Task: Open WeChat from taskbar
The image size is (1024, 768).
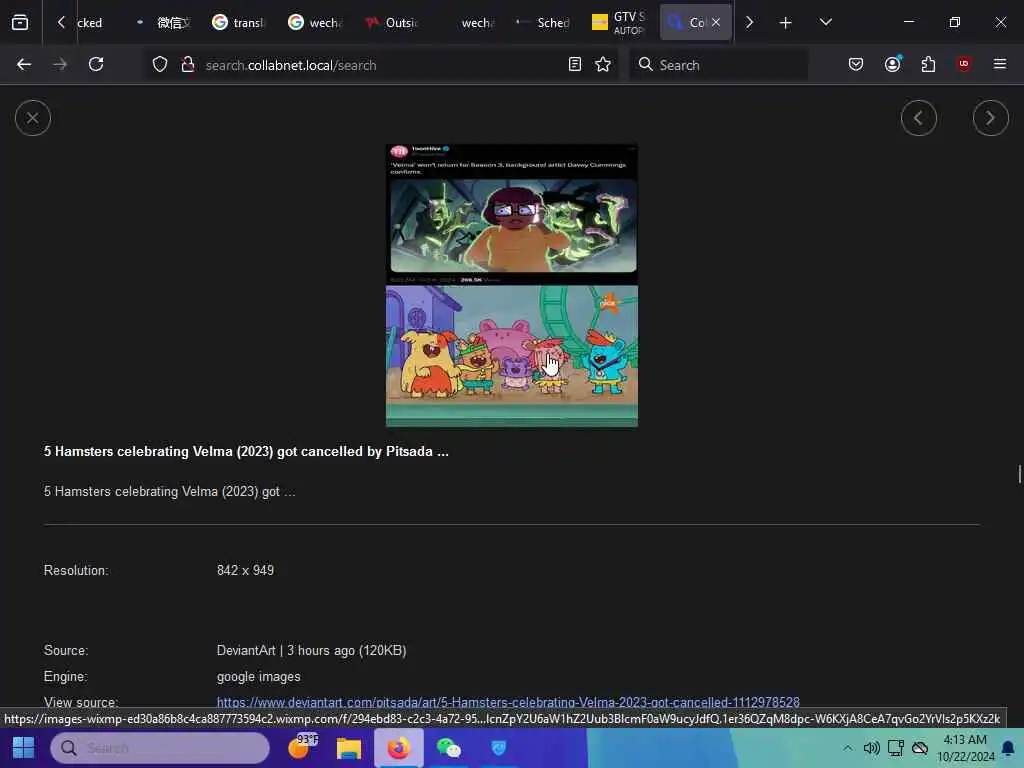Action: tap(449, 748)
